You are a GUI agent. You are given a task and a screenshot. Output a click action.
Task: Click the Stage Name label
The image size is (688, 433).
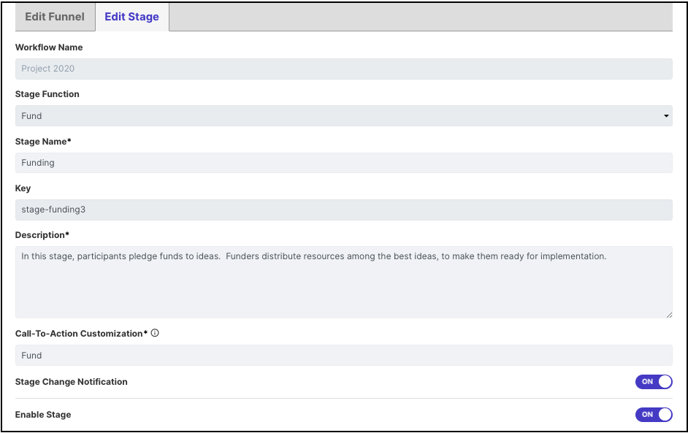pyautogui.click(x=43, y=141)
